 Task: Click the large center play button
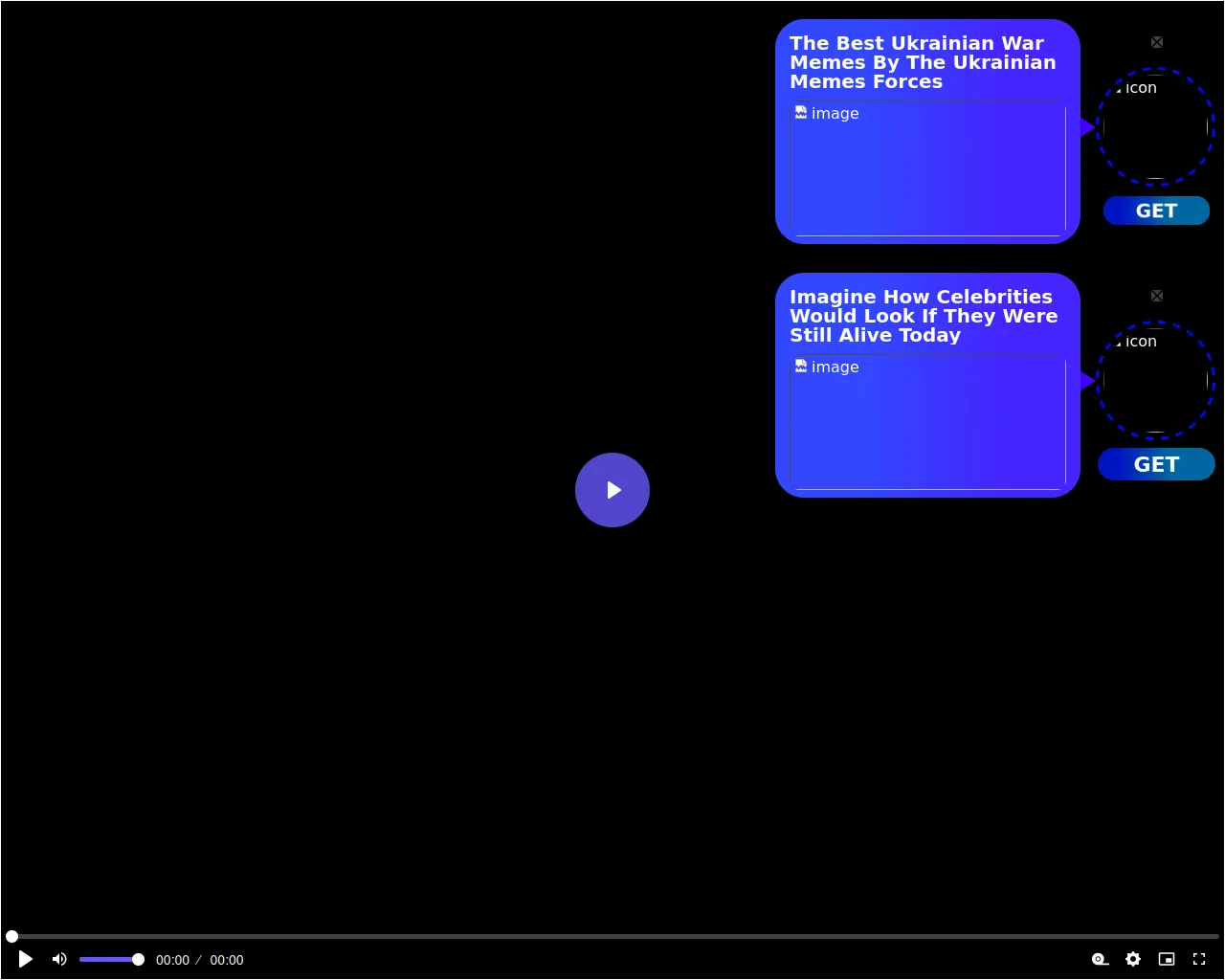(612, 490)
